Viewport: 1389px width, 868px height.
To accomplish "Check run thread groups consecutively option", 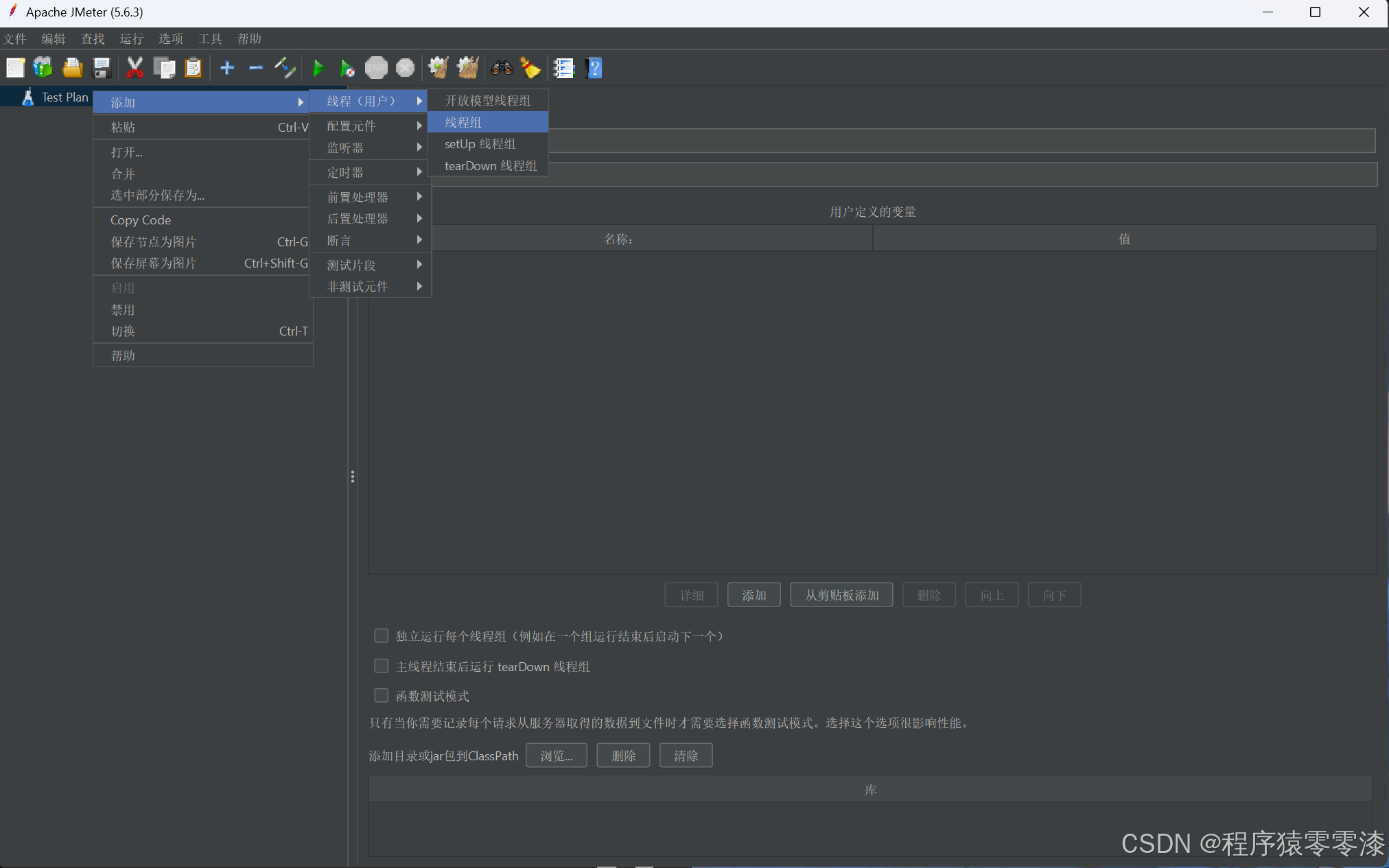I will 381,636.
